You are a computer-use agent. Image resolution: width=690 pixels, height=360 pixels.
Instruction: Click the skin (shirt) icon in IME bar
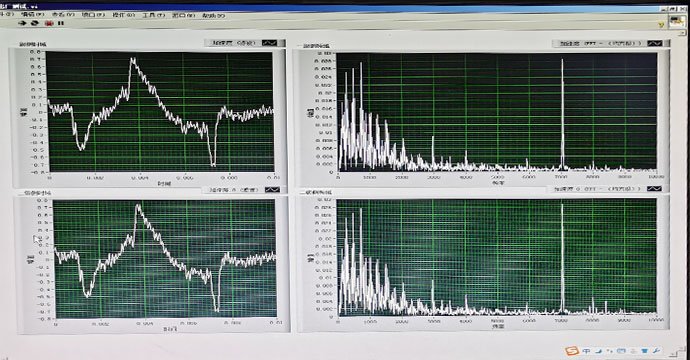[x=644, y=351]
